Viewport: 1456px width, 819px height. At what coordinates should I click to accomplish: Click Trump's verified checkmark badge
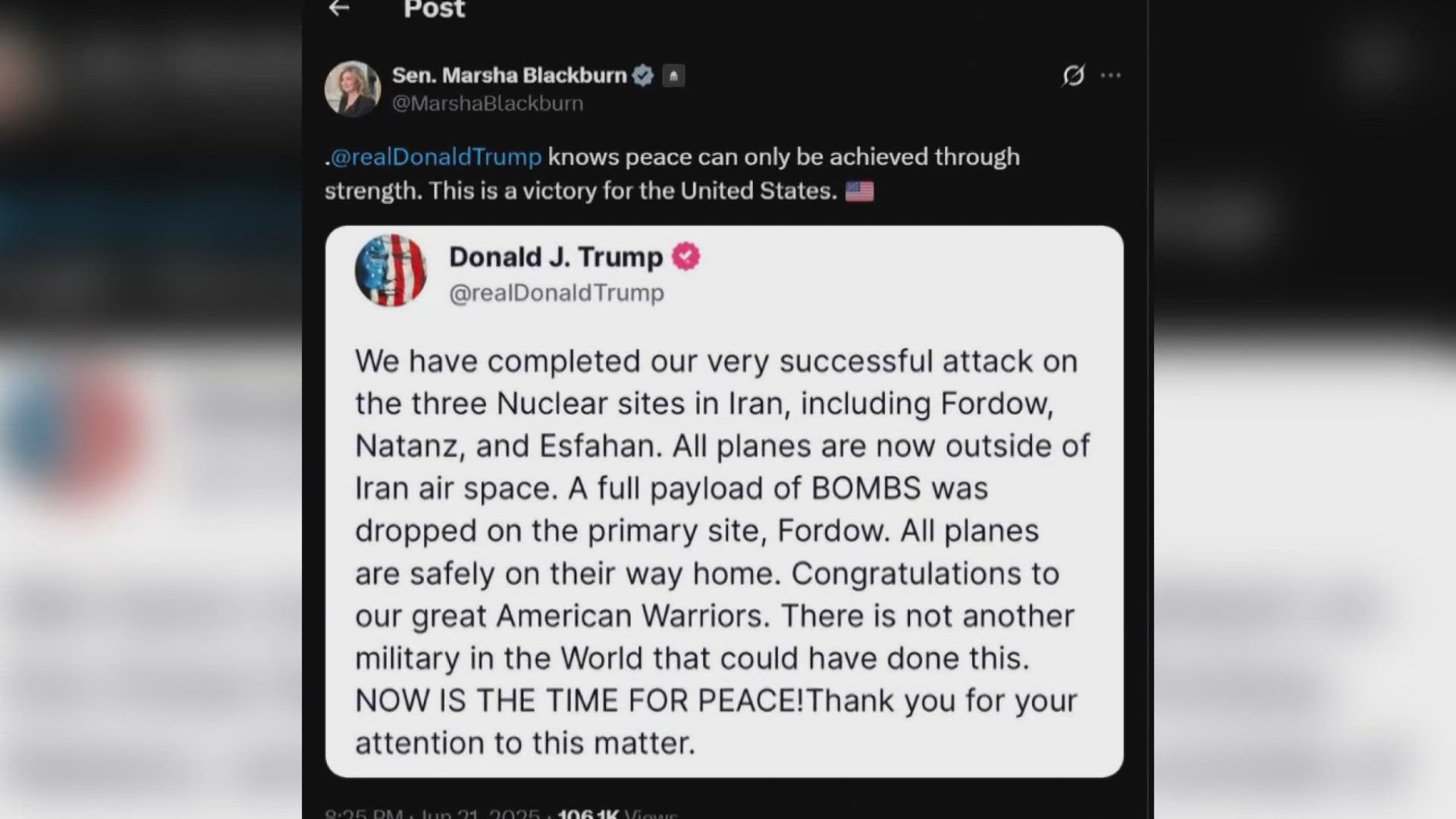point(686,256)
